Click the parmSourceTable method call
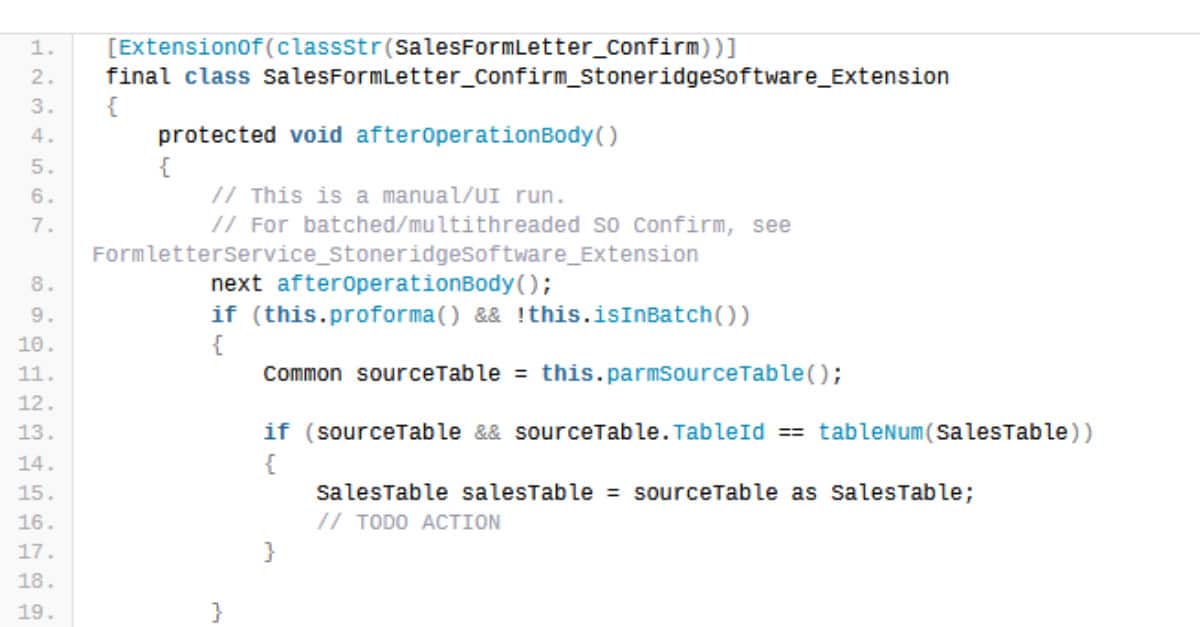This screenshot has width=1200, height=627. pyautogui.click(x=705, y=374)
